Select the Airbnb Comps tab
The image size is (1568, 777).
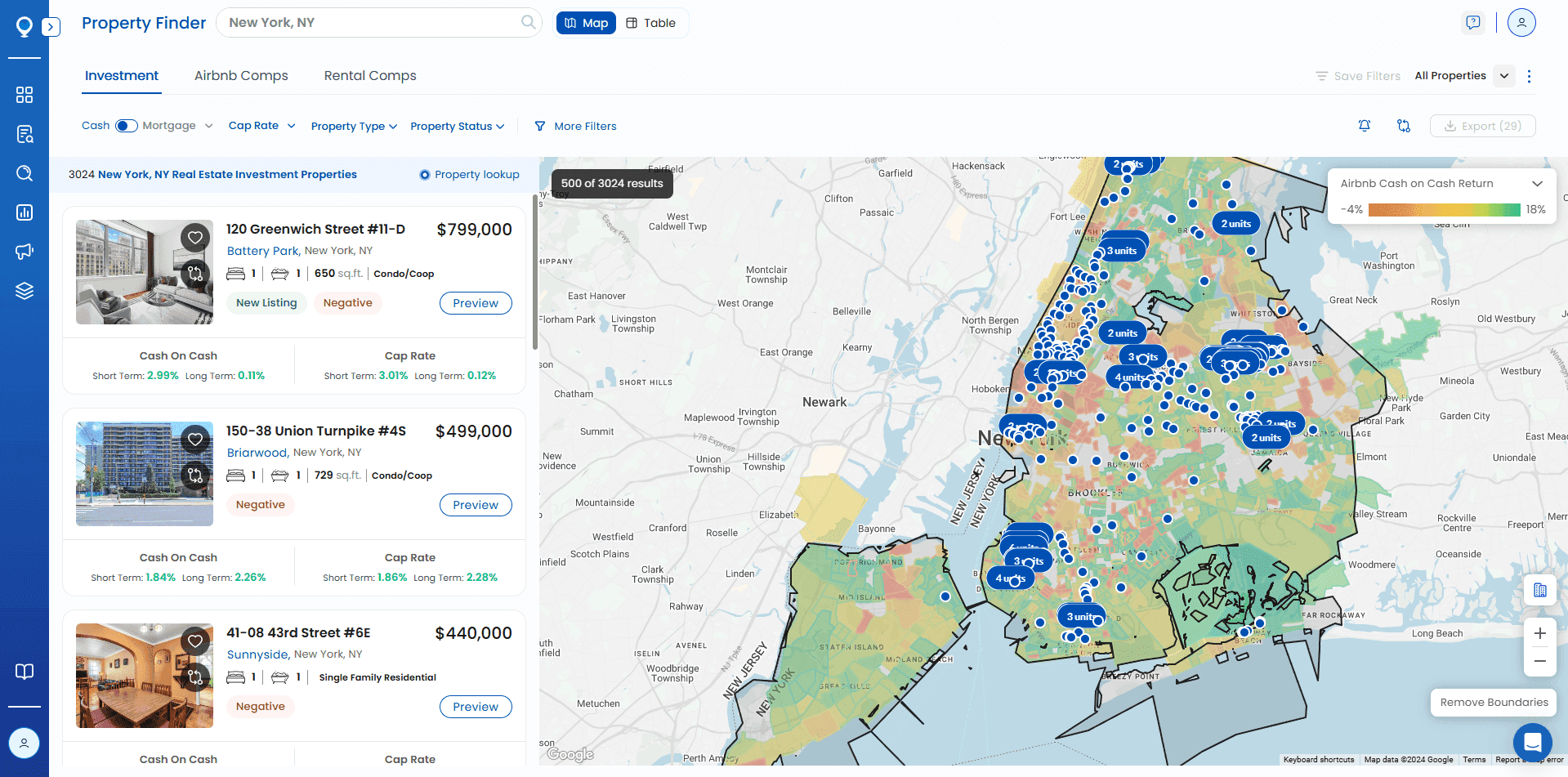[x=241, y=76]
